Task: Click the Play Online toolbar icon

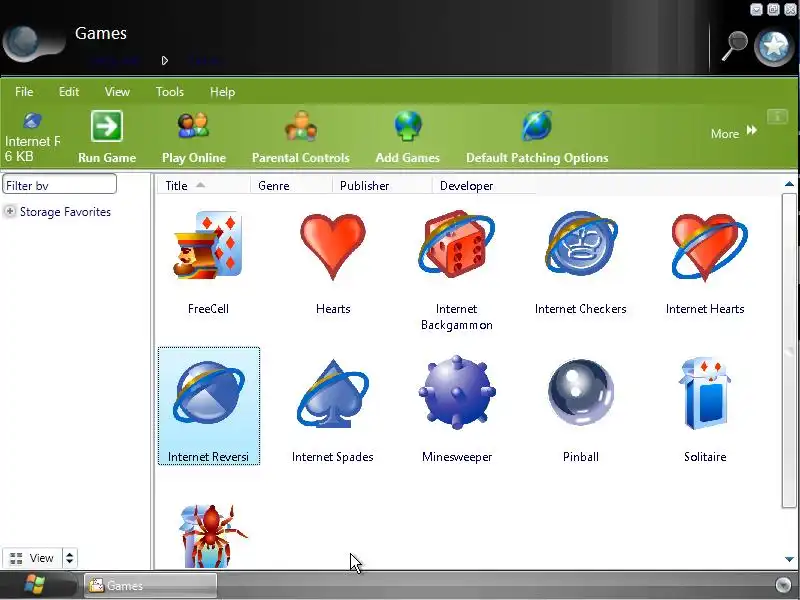Action: click(x=193, y=126)
